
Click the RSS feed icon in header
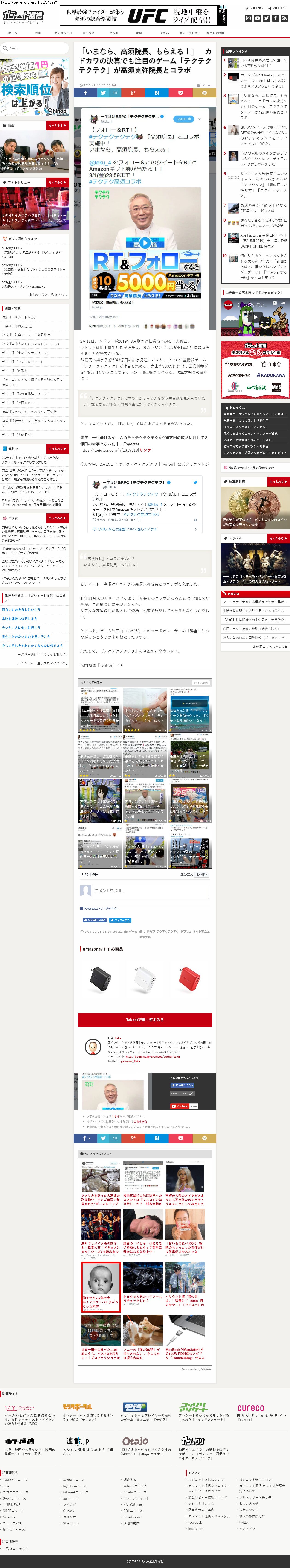(284, 18)
